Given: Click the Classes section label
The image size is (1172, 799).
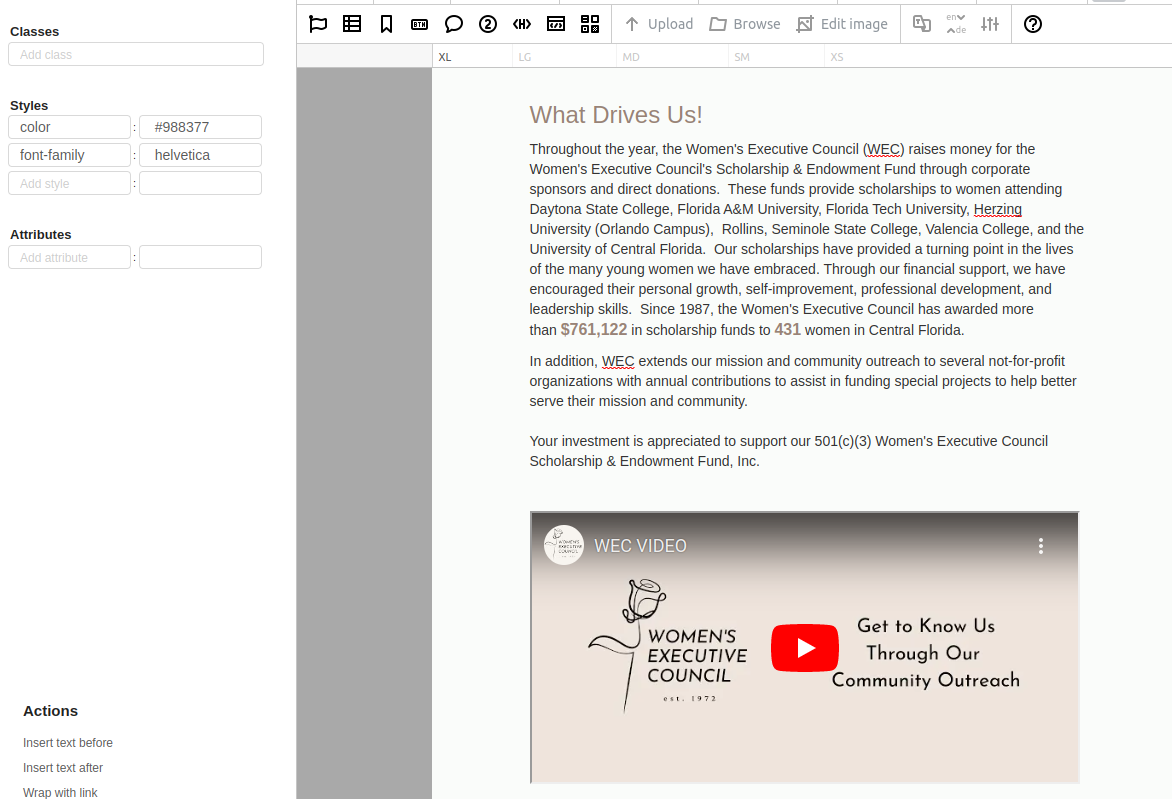Looking at the screenshot, I should click(x=34, y=32).
